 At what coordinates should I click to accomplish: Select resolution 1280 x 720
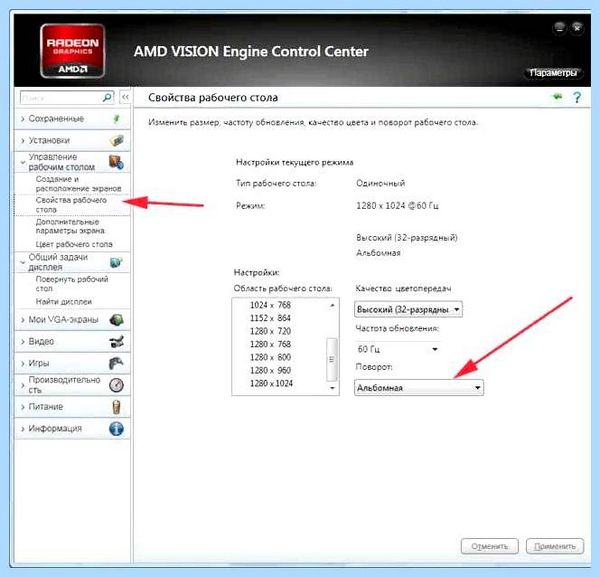[x=270, y=331]
